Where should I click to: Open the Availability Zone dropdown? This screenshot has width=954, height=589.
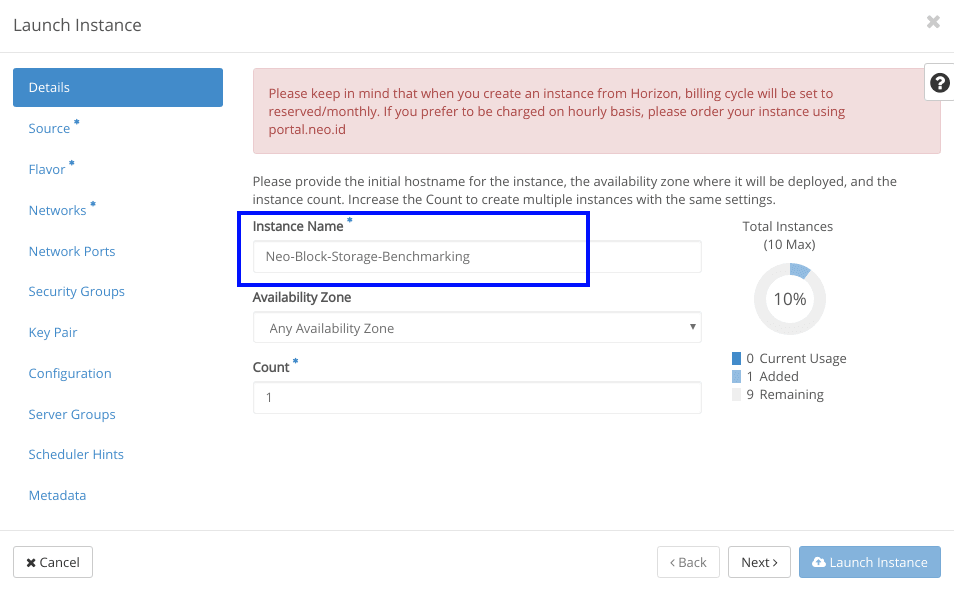tap(477, 328)
